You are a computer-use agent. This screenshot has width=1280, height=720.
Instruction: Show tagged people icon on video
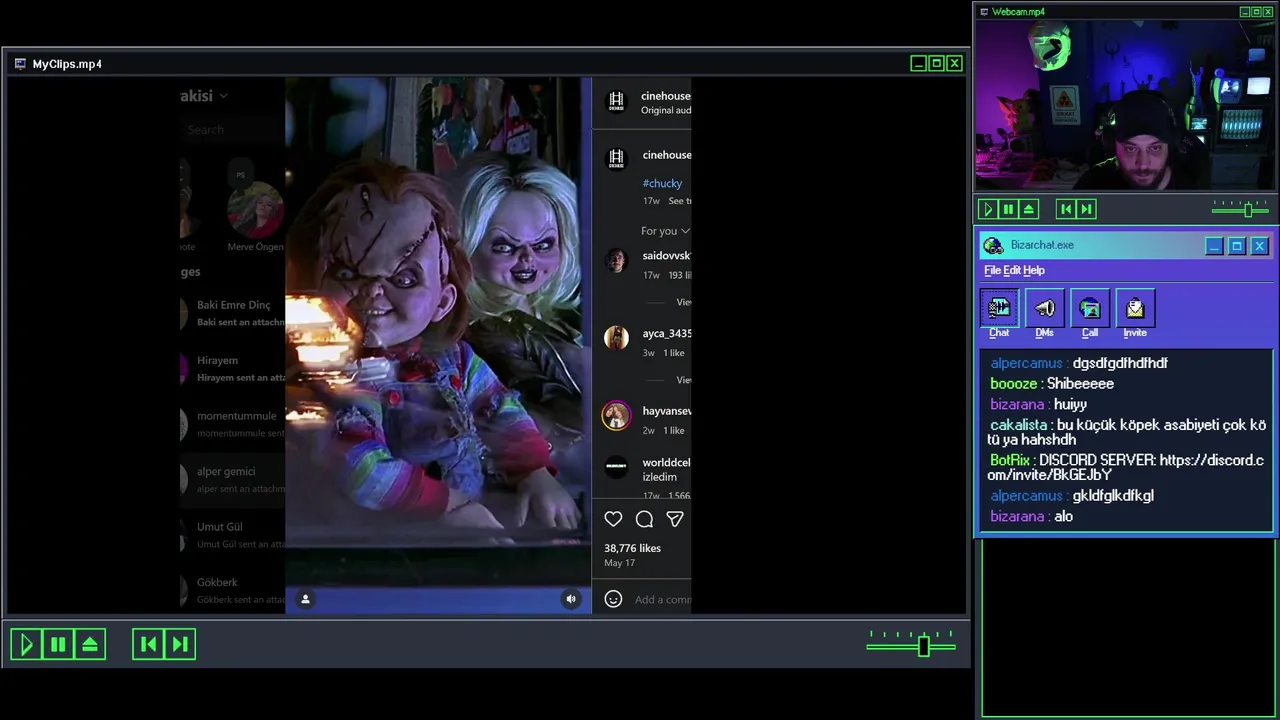click(305, 599)
